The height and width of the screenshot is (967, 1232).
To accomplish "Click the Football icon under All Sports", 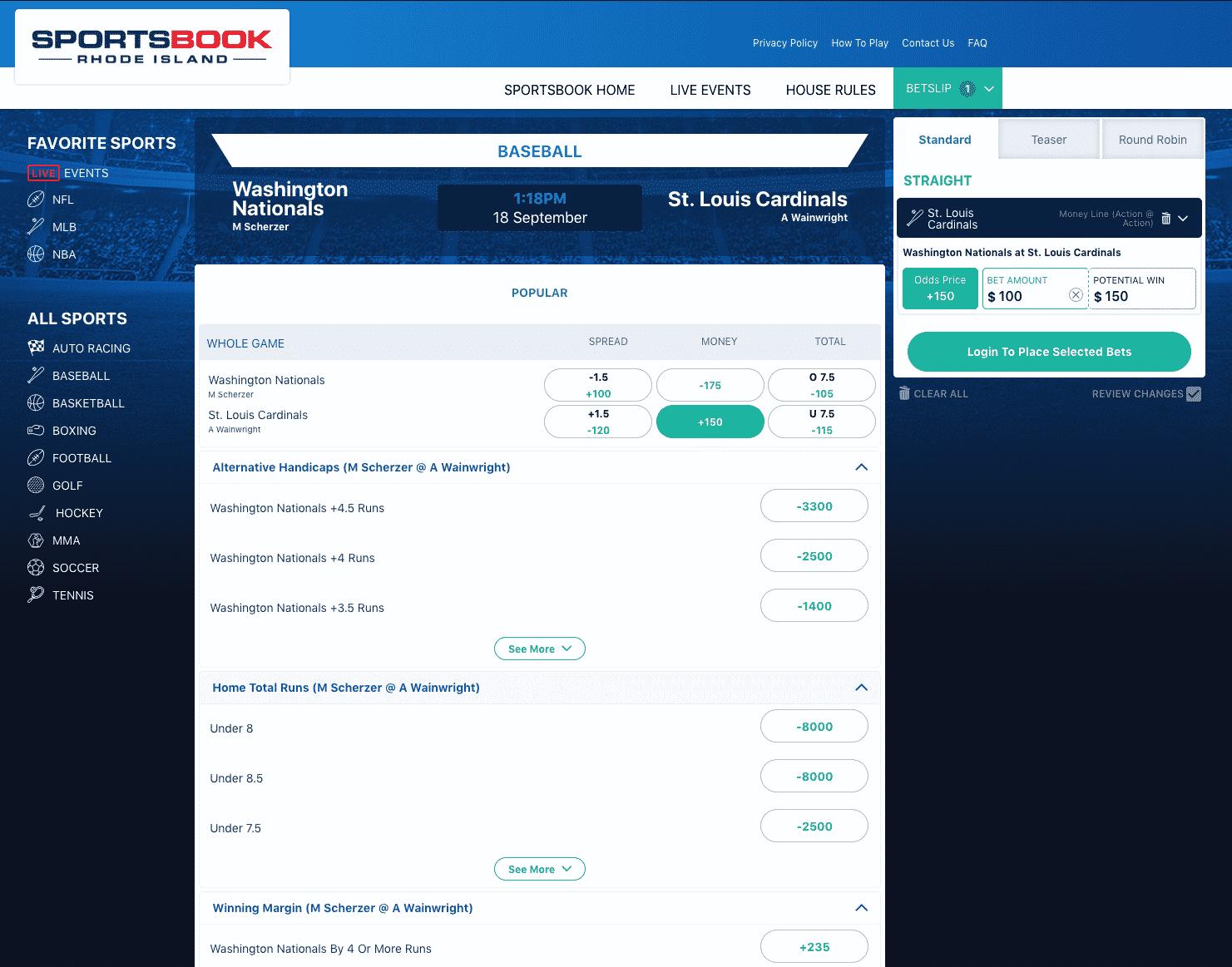I will click(x=36, y=457).
